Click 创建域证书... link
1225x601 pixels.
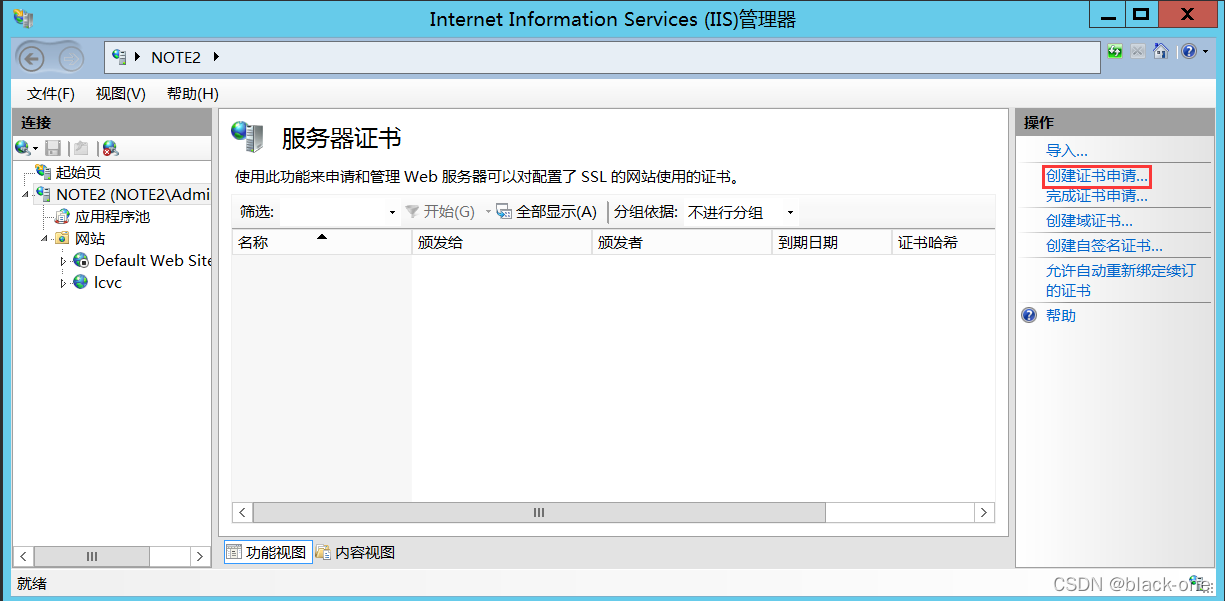pos(1089,220)
